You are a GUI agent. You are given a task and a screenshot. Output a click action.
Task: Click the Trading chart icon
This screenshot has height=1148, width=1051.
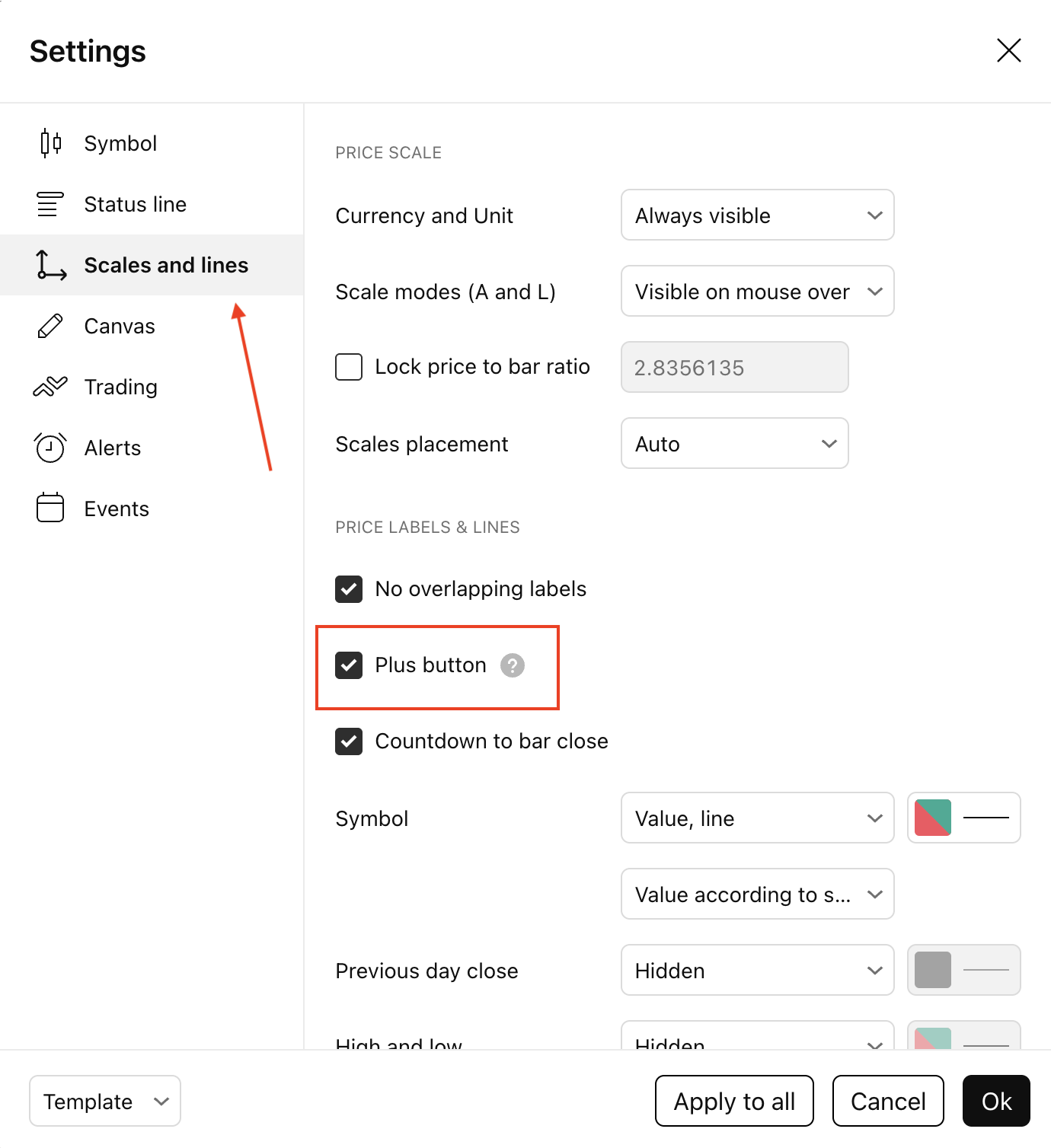point(50,387)
